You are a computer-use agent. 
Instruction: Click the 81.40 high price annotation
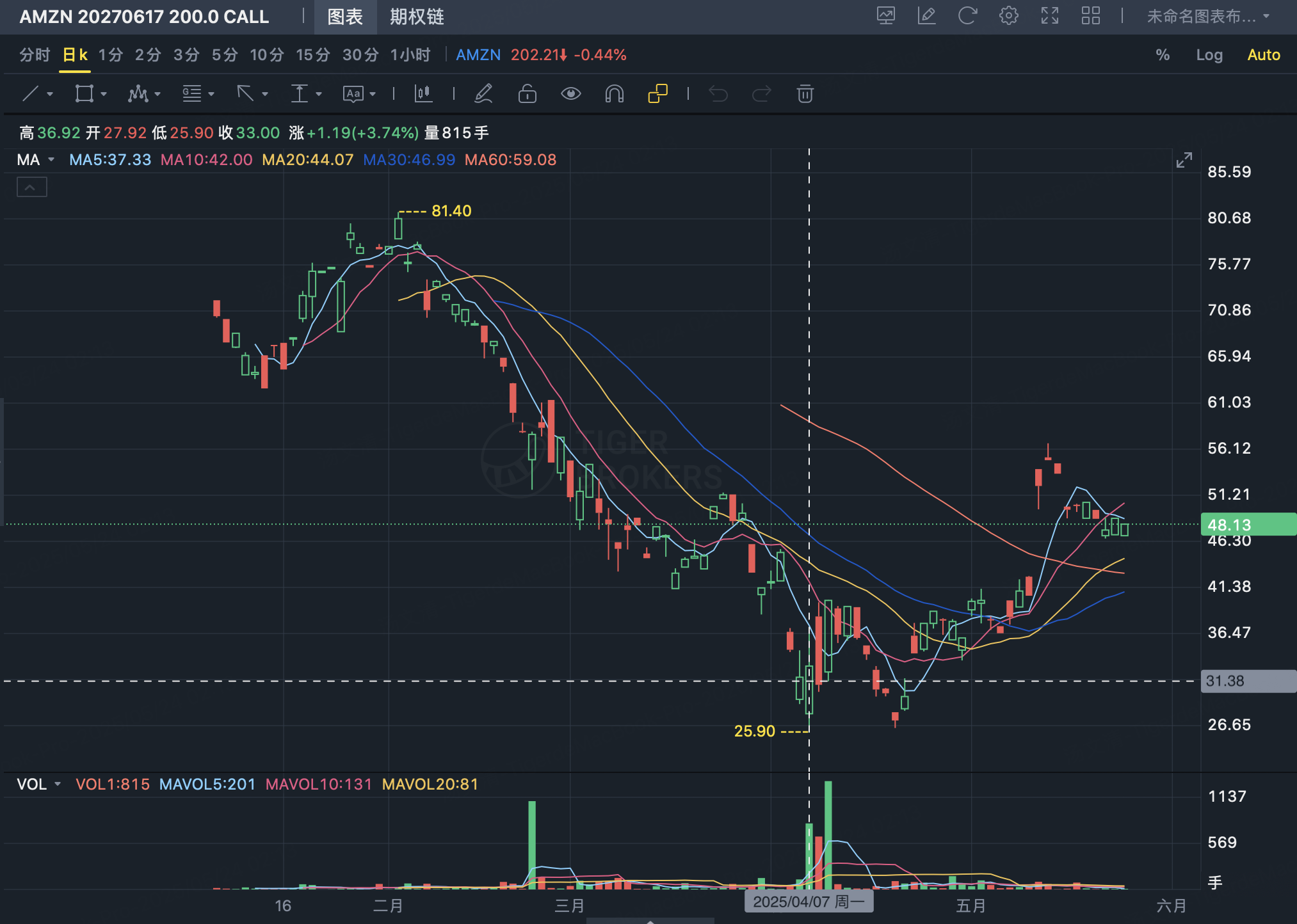[451, 211]
